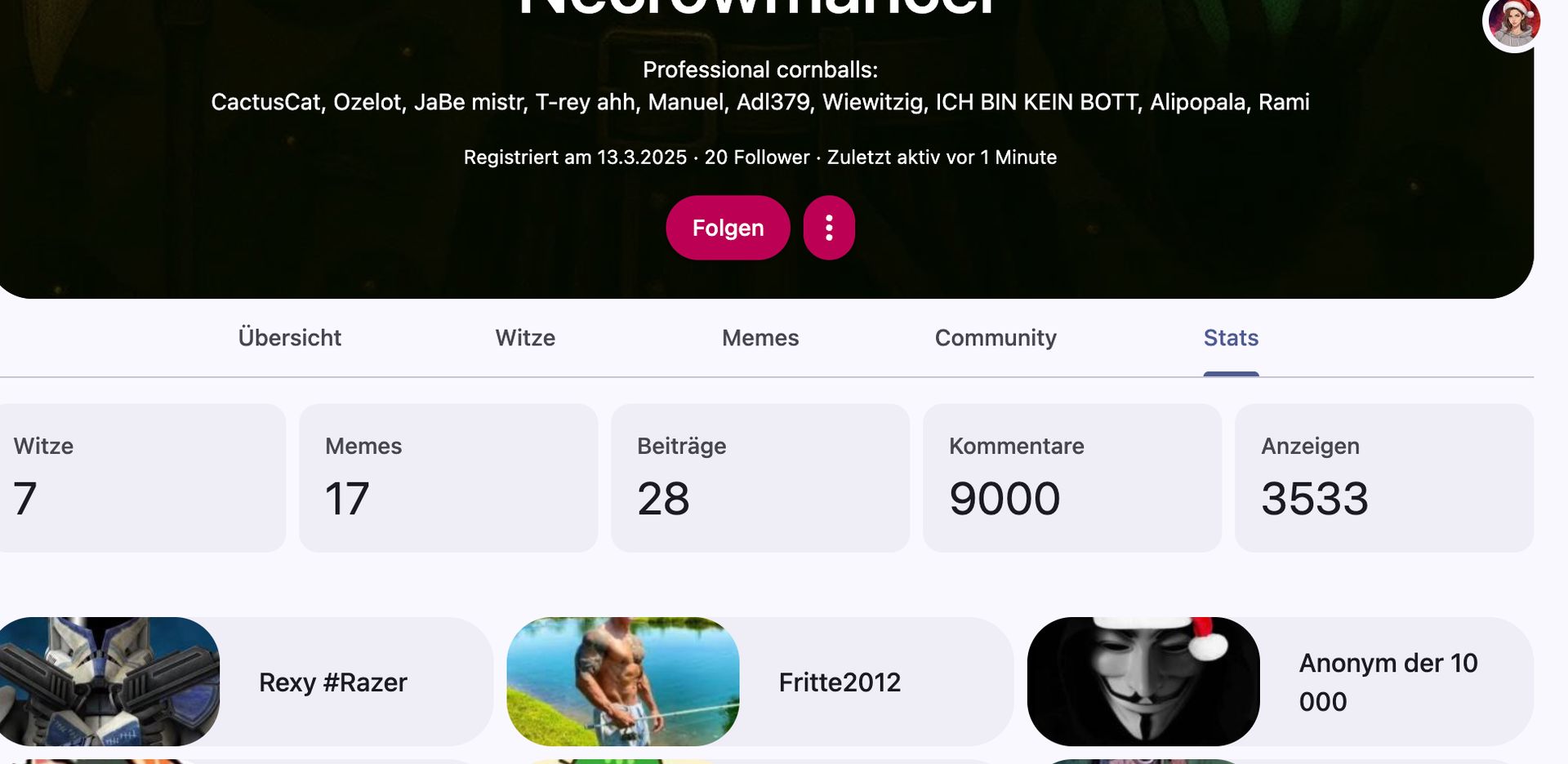Viewport: 1568px width, 764px height.
Task: Select the Memes tab
Action: point(760,338)
